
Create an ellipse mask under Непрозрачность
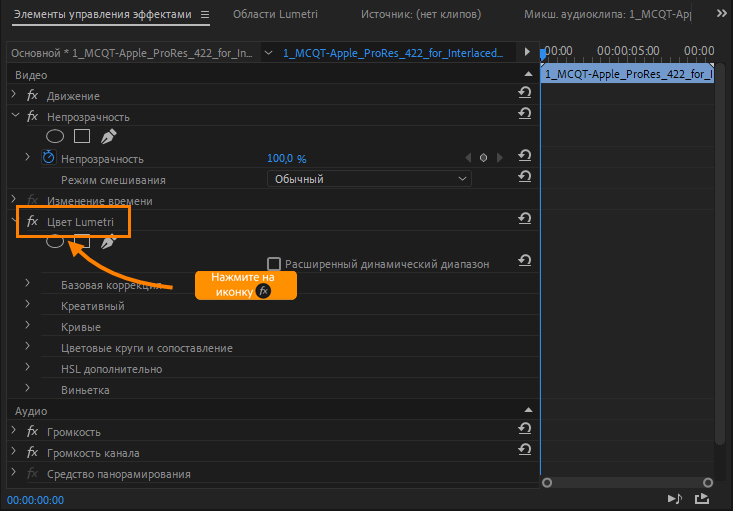[x=55, y=137]
